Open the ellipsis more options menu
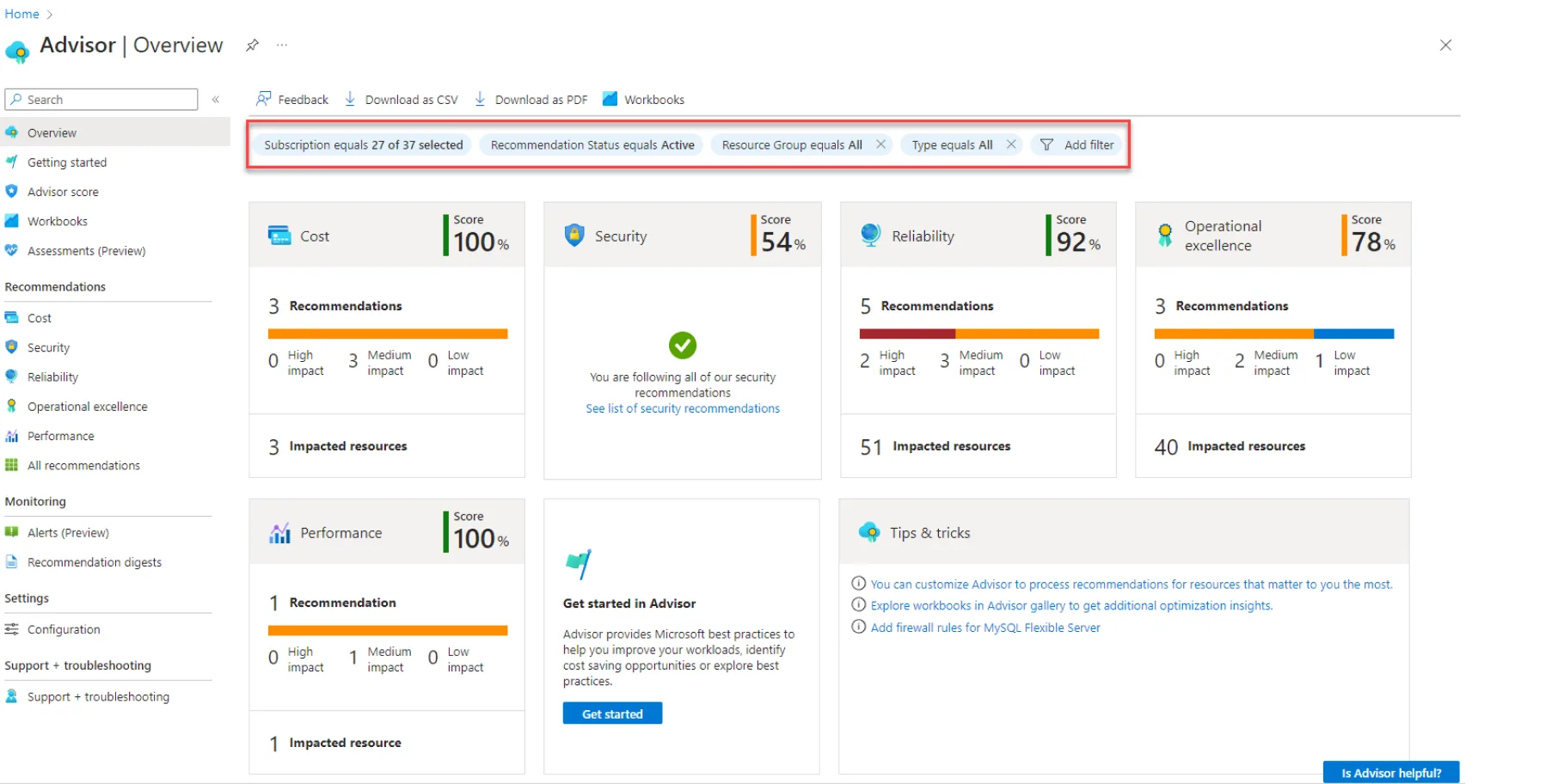The width and height of the screenshot is (1558, 784). click(x=282, y=45)
